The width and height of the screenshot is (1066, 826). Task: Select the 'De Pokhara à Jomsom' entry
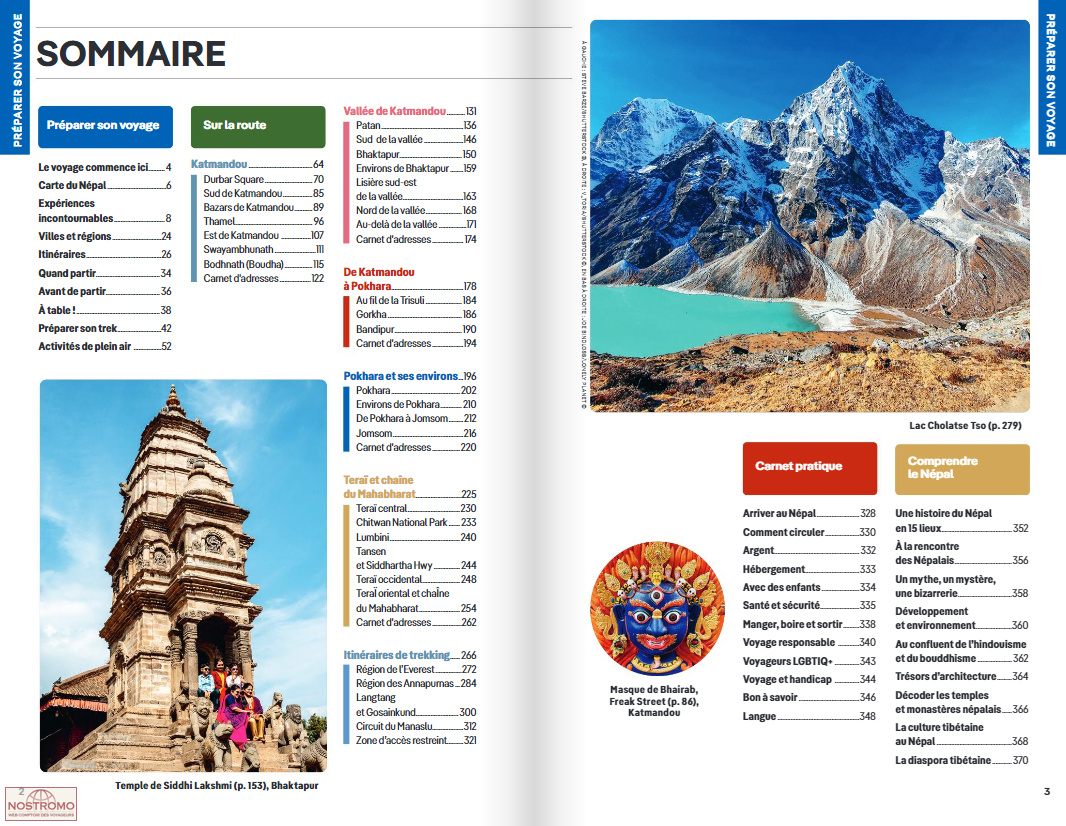(x=416, y=419)
